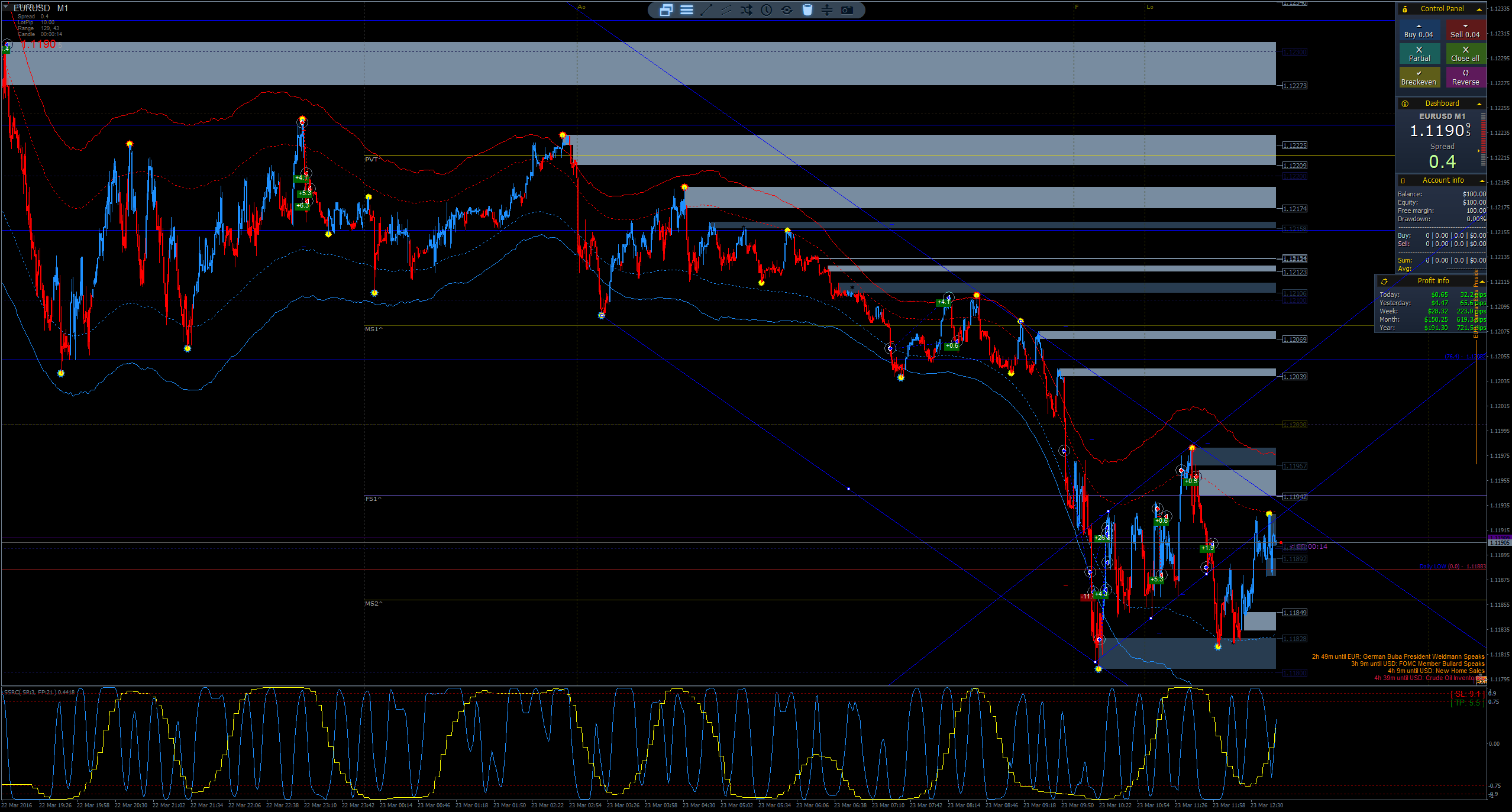Screen dimensions: 1512x812
Task: Click the Account info header title
Action: [x=1443, y=180]
